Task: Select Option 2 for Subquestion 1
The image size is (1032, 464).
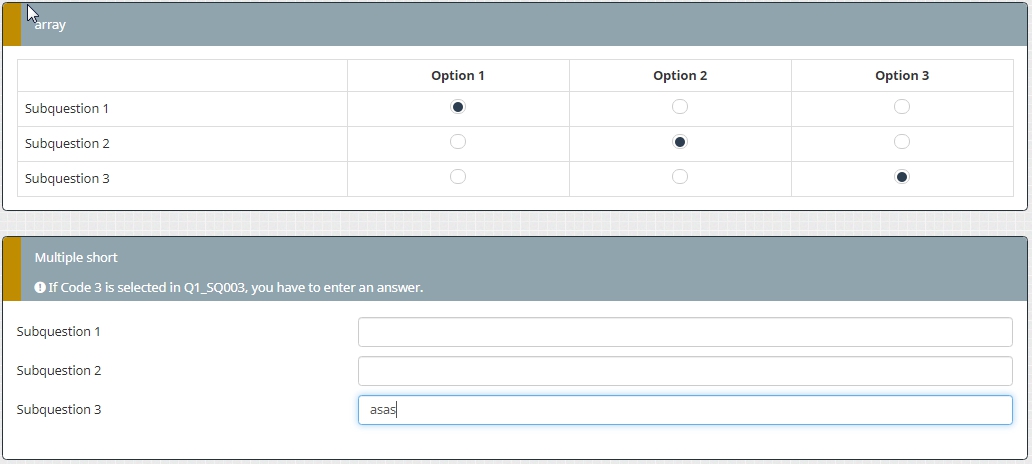Action: 680,107
